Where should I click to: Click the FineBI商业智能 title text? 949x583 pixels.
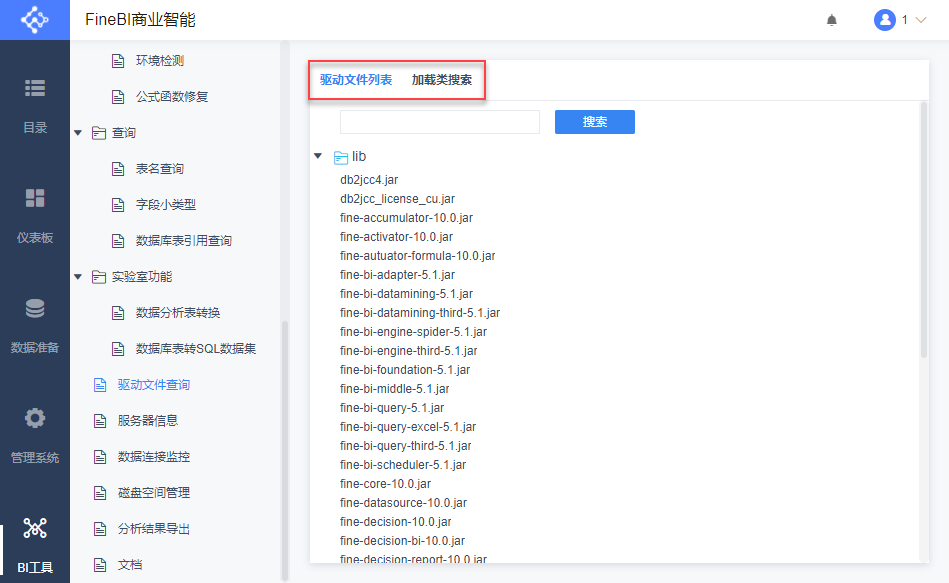[140, 20]
